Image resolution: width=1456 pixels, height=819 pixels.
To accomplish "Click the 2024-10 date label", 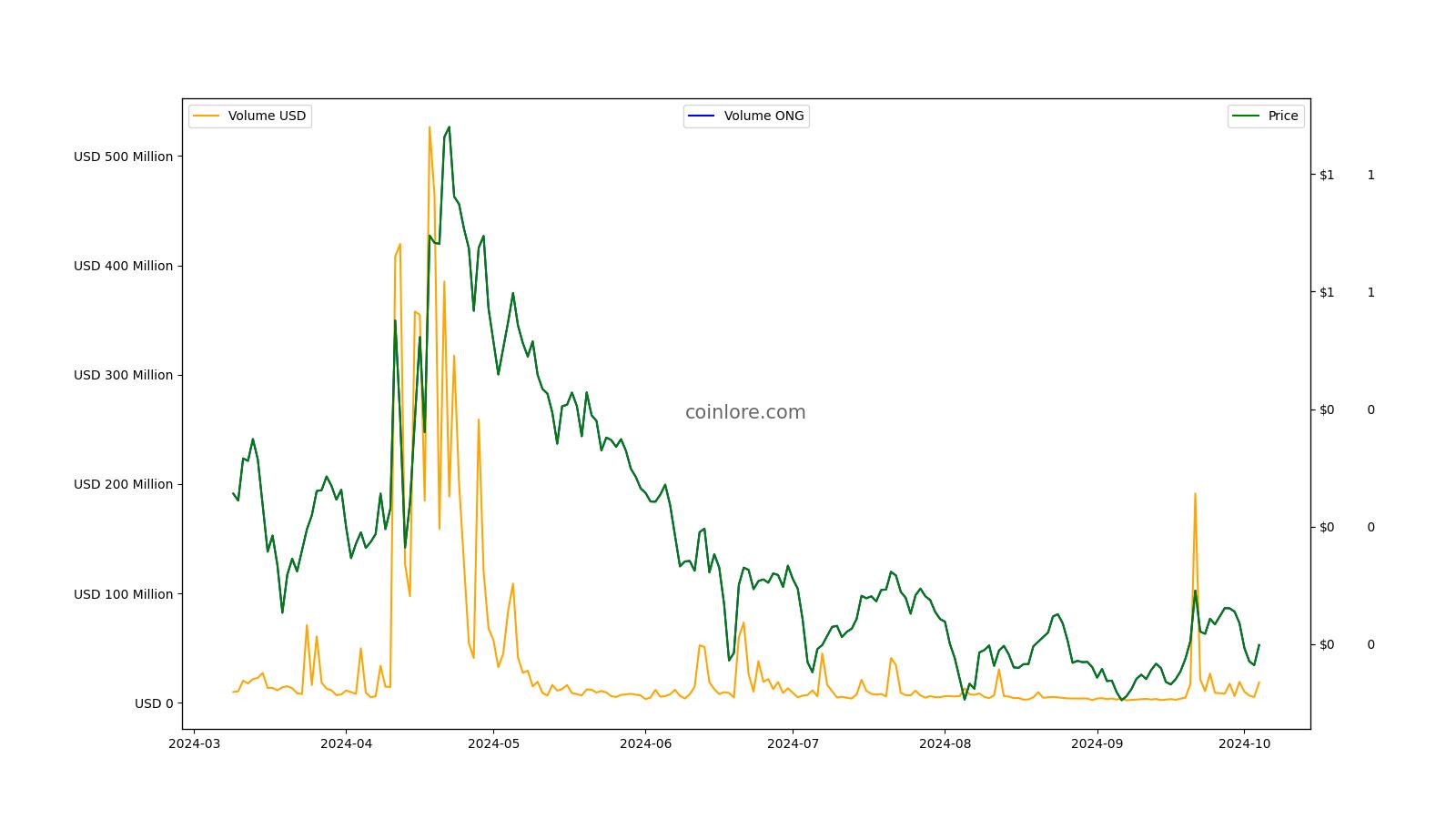I will [1244, 743].
